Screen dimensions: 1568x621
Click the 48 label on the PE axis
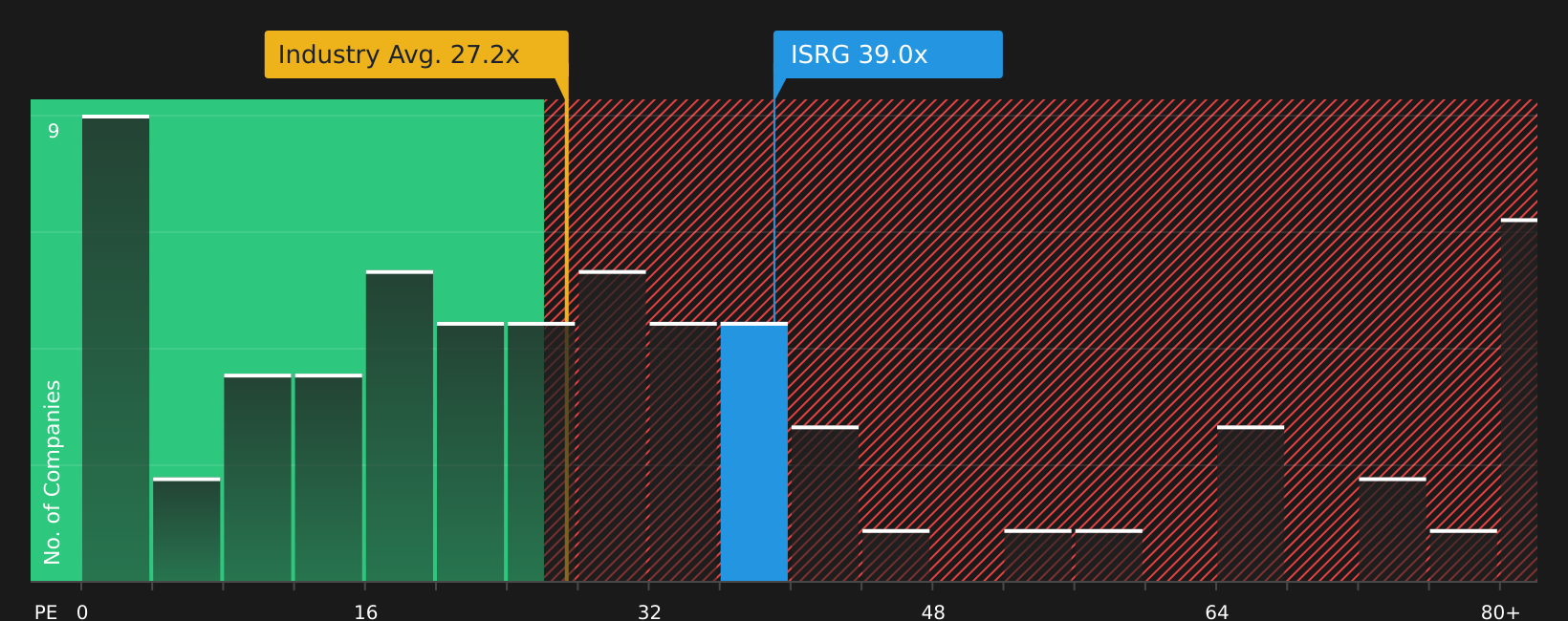(x=933, y=611)
